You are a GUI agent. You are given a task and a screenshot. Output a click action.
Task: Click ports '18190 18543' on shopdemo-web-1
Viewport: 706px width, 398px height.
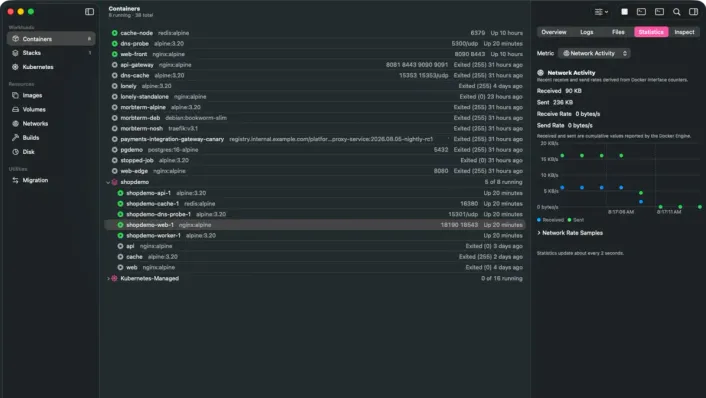point(459,225)
